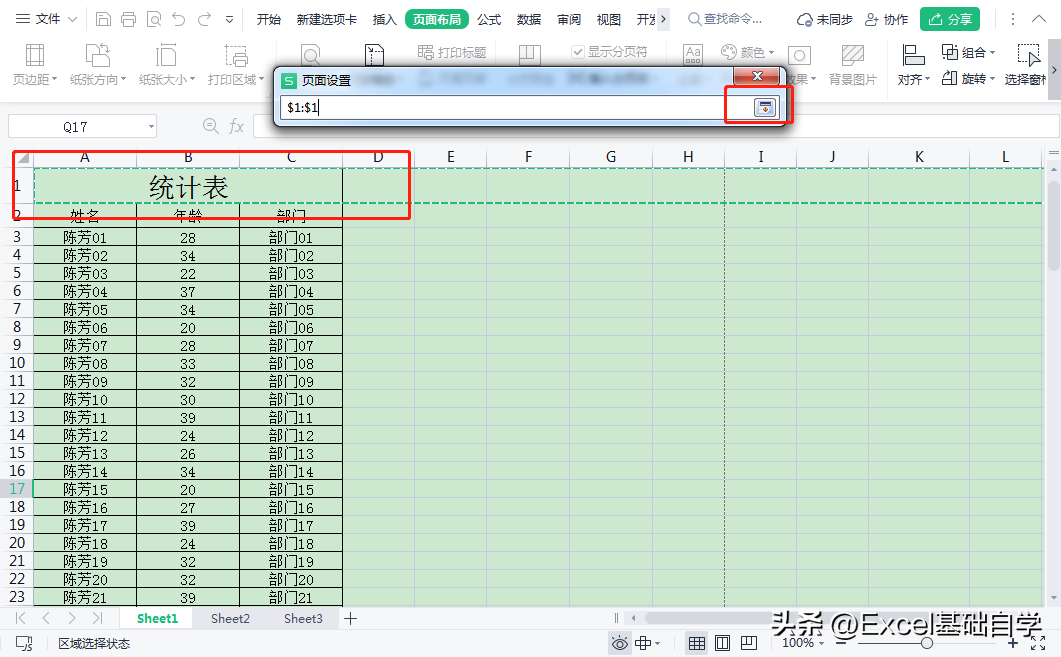Expand the 纸张方向 orientation dropdown

[x=98, y=79]
